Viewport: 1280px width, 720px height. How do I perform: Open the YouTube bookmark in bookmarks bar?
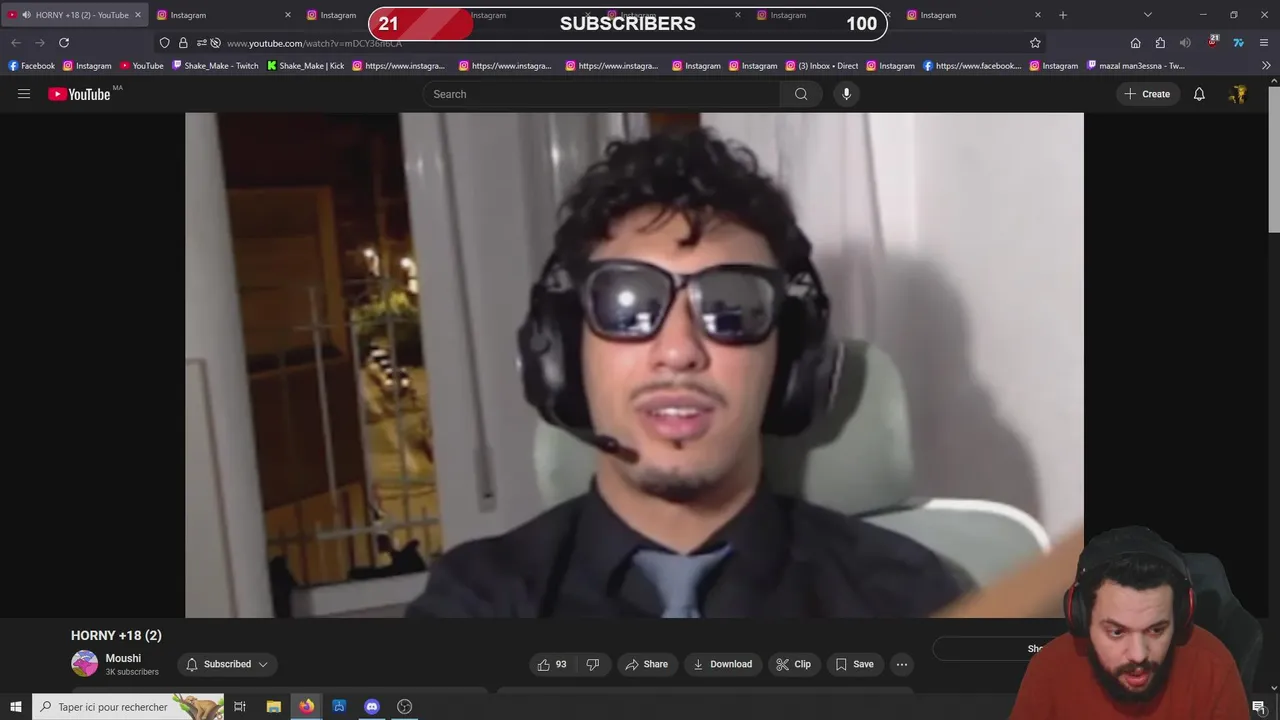point(141,66)
